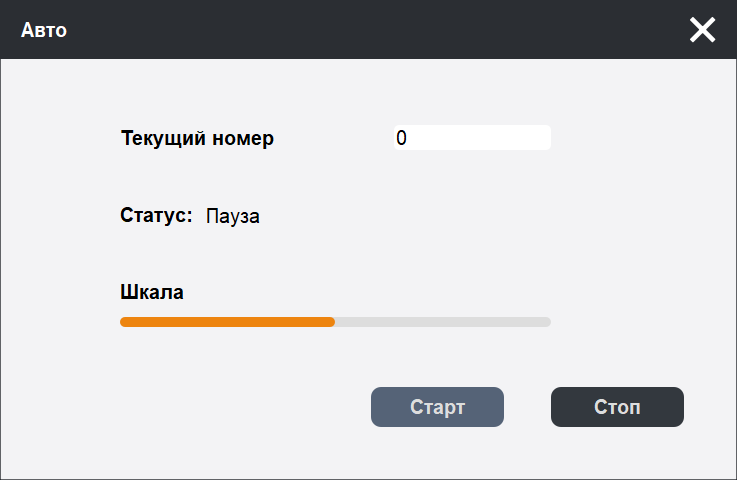737x480 pixels.
Task: Click the orange filled part of the Шкала bar
Action: click(x=227, y=322)
